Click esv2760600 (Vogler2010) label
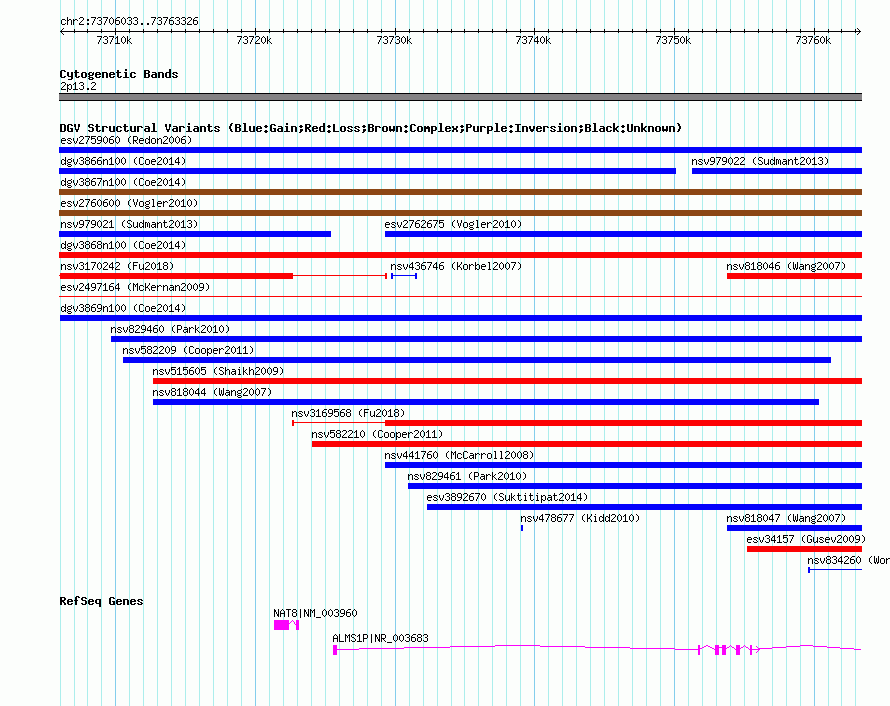 (x=129, y=203)
